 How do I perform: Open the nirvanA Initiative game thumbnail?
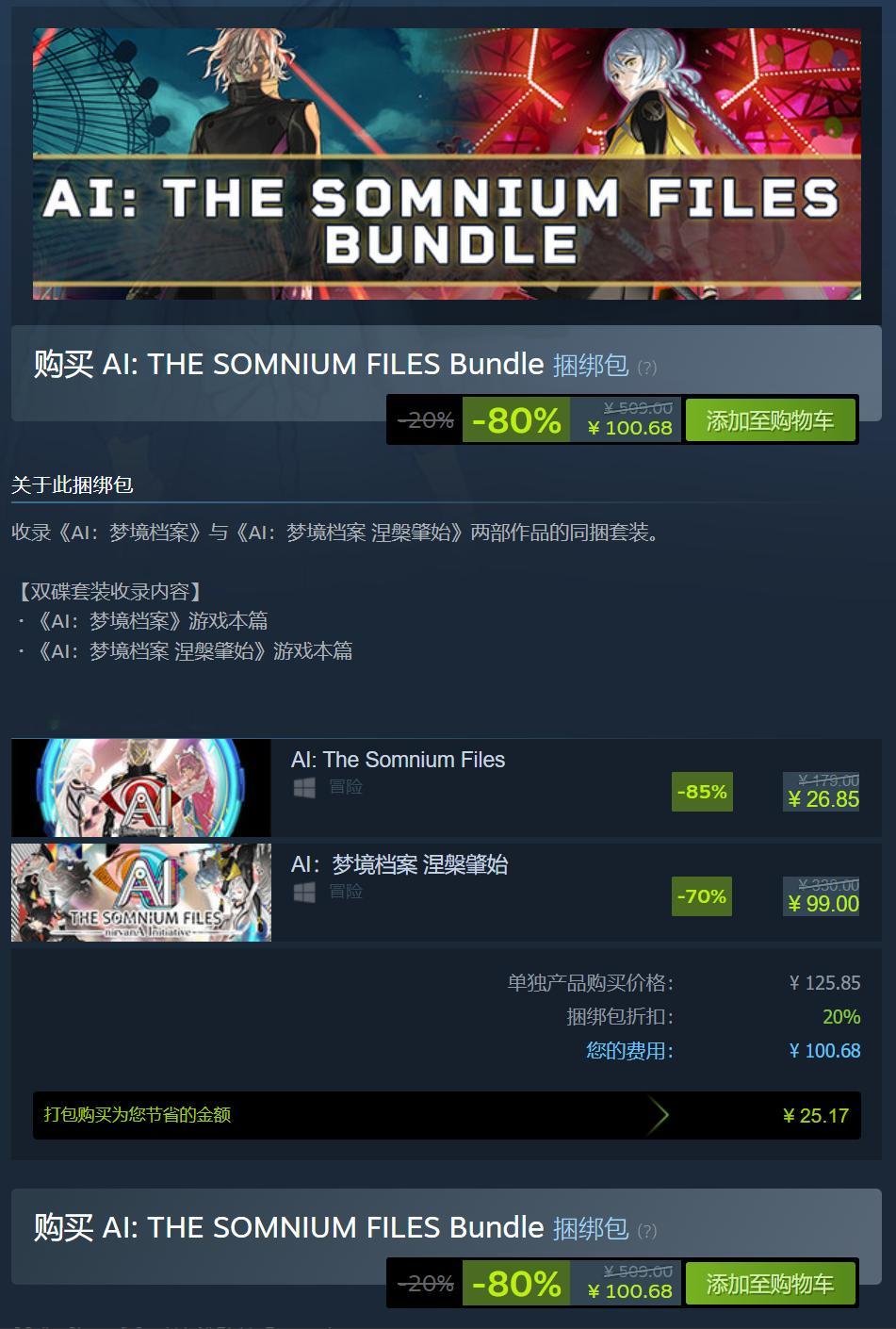point(141,893)
